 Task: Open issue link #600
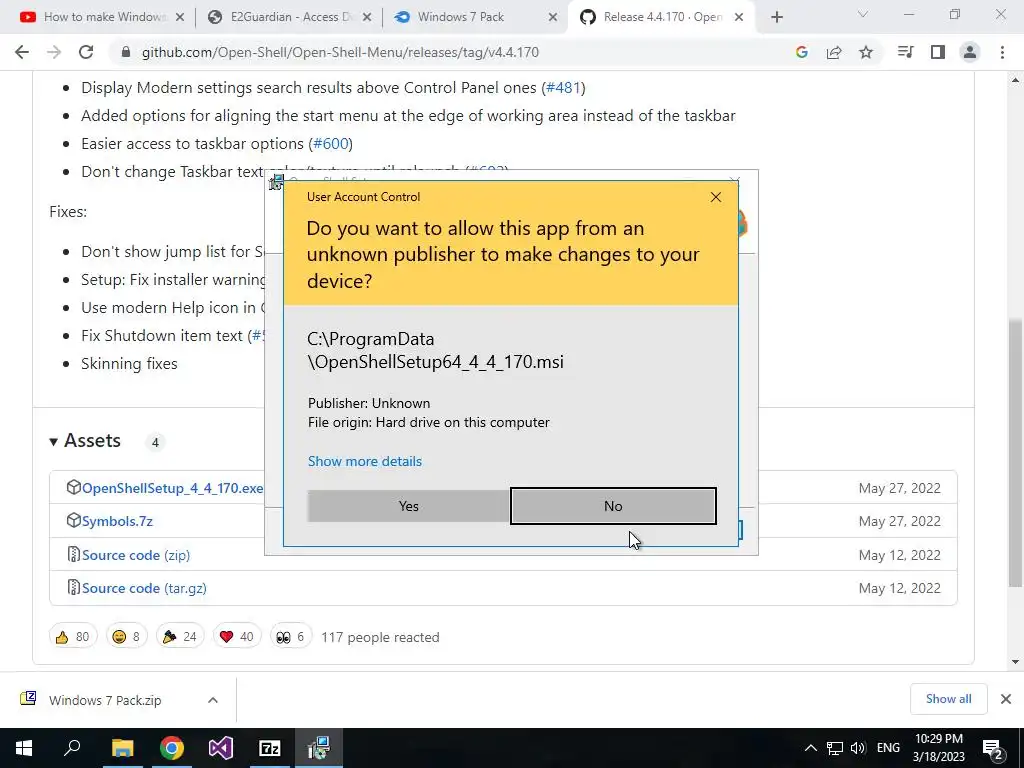point(330,144)
